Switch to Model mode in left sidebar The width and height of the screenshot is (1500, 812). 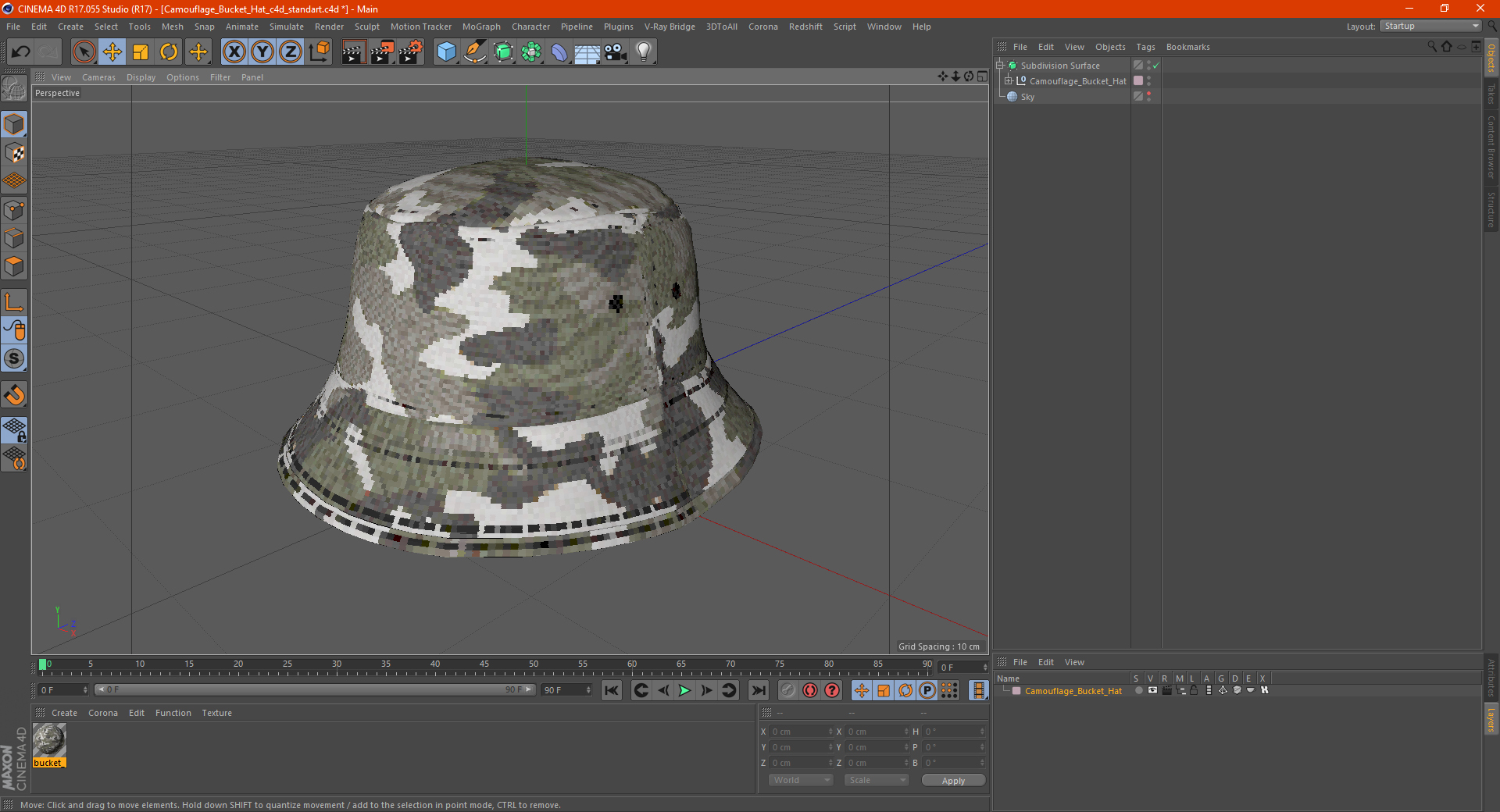14,125
